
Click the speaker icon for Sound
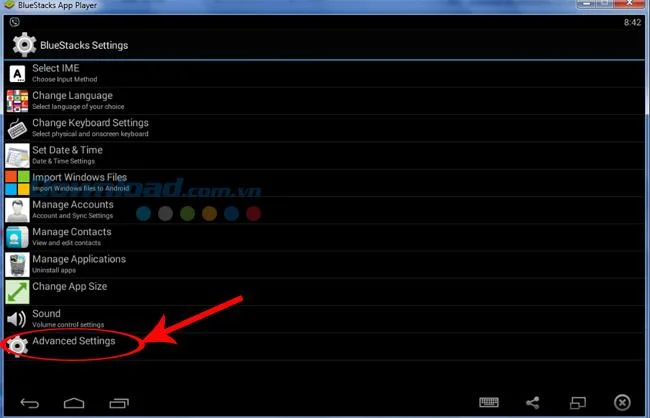[x=17, y=319]
